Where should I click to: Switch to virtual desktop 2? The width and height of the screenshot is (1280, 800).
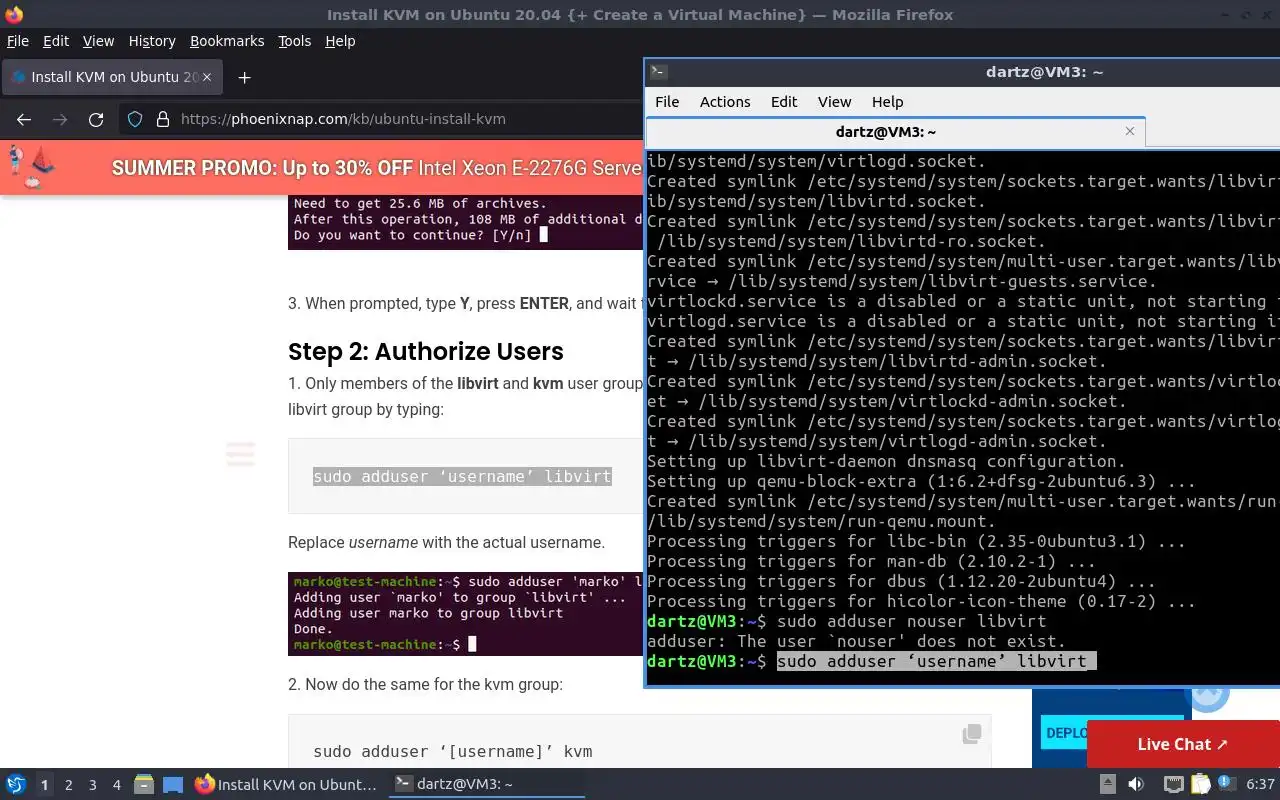click(x=69, y=785)
